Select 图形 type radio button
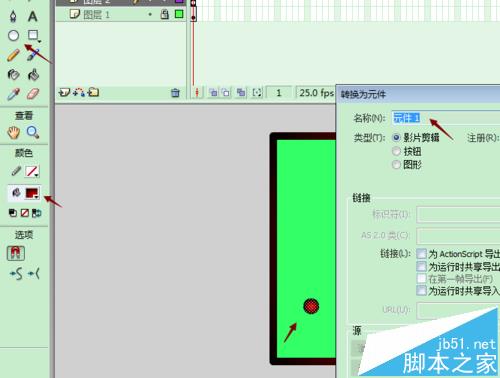 point(396,164)
